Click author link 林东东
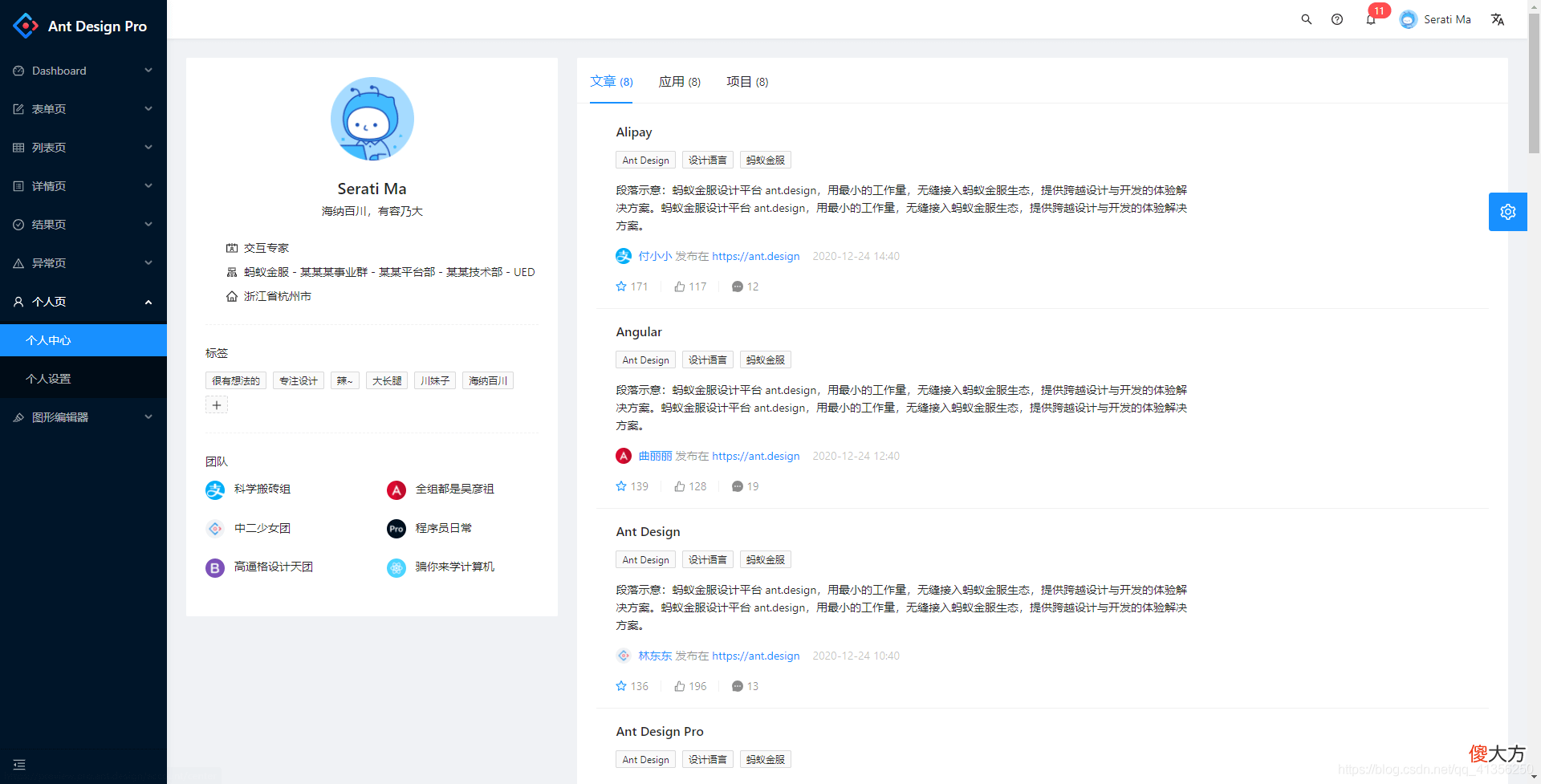The width and height of the screenshot is (1541, 784). pyautogui.click(x=655, y=656)
